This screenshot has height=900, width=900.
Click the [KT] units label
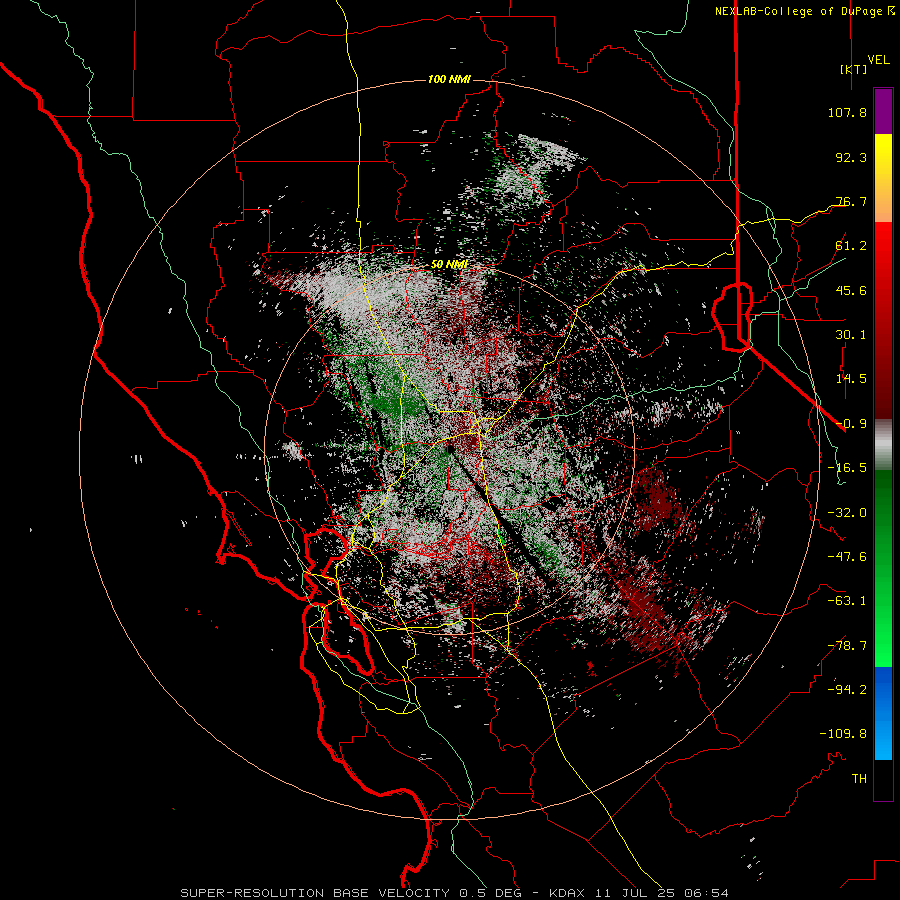click(853, 69)
